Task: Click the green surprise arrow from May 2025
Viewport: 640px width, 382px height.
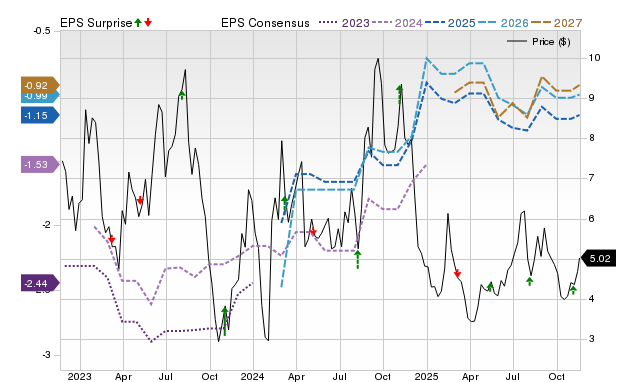Action: pos(491,287)
